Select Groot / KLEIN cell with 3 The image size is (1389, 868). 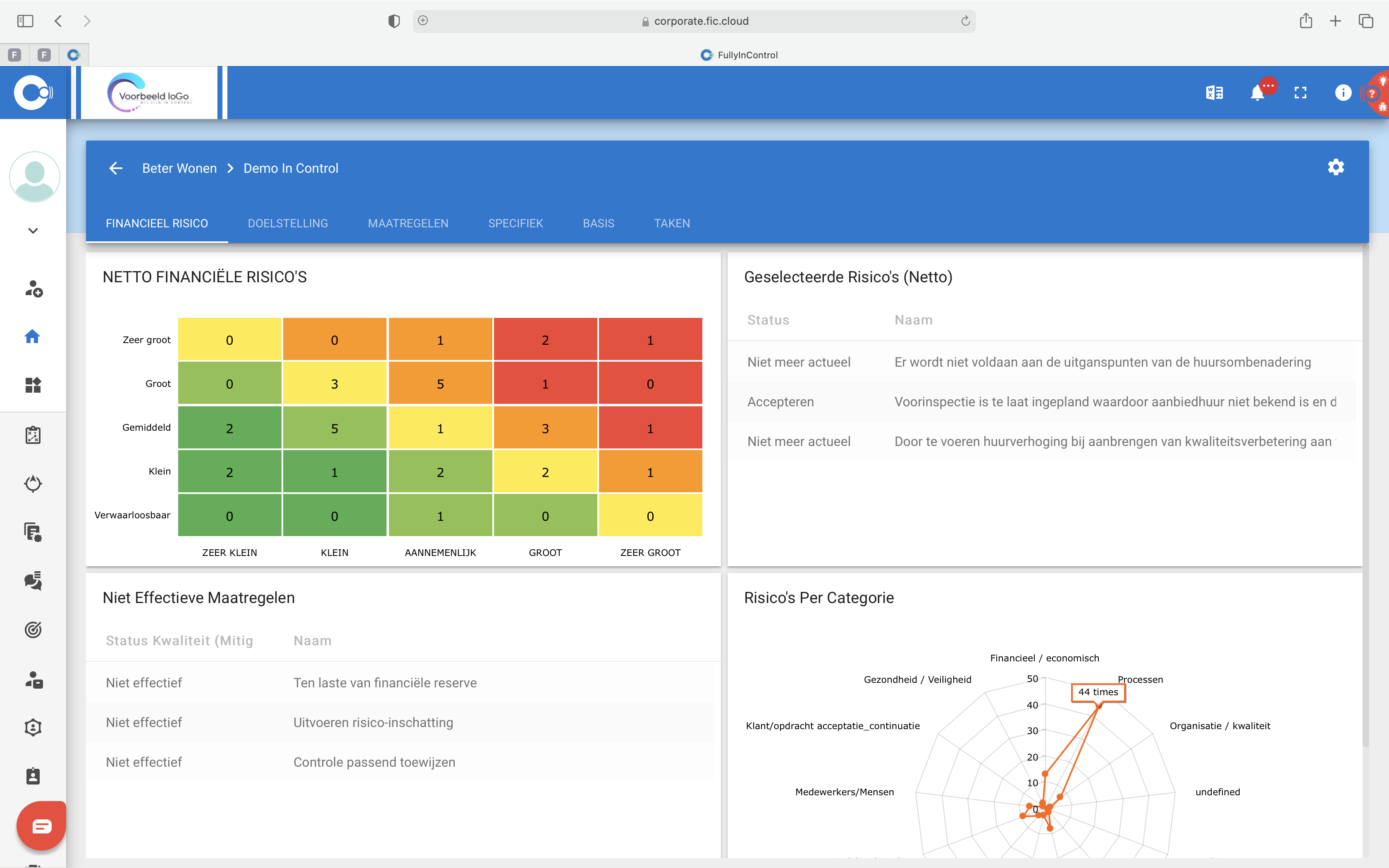pyautogui.click(x=334, y=384)
